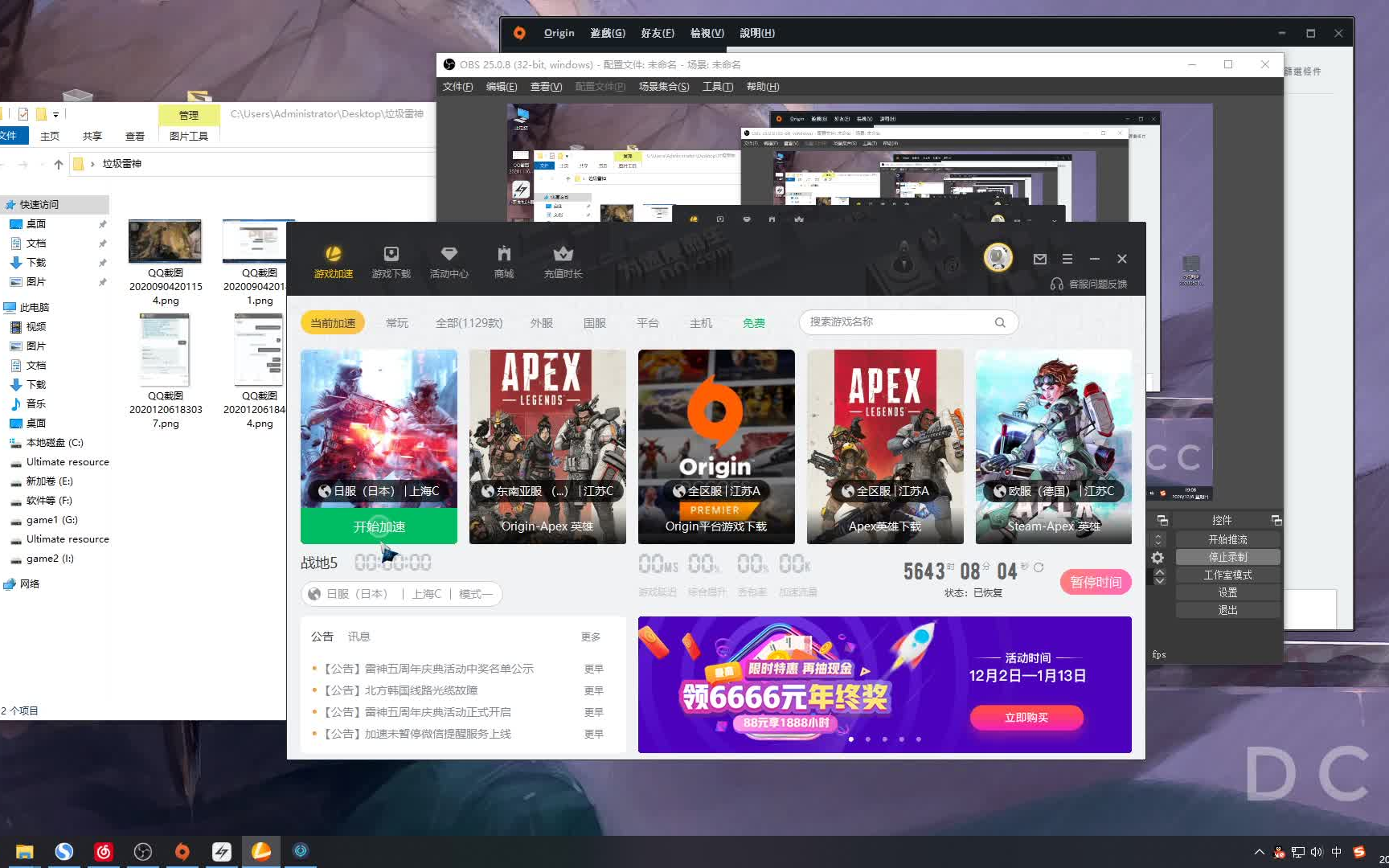
Task: Select the 免费 filter tab
Action: pyautogui.click(x=754, y=323)
